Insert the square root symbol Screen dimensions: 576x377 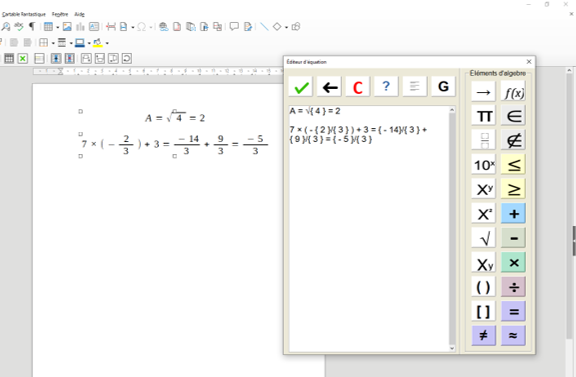[x=483, y=238]
